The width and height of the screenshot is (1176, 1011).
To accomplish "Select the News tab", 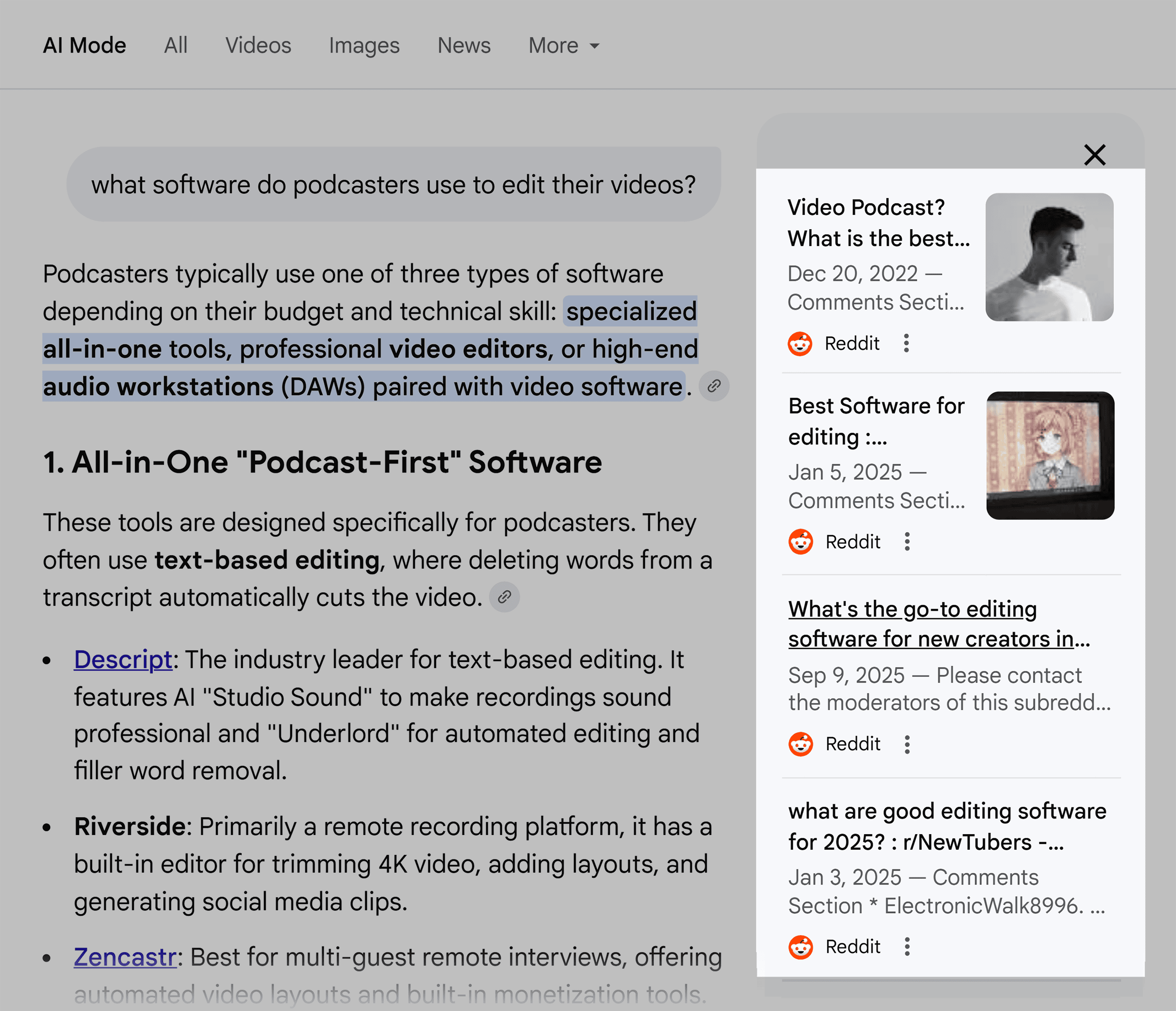I will pos(464,46).
